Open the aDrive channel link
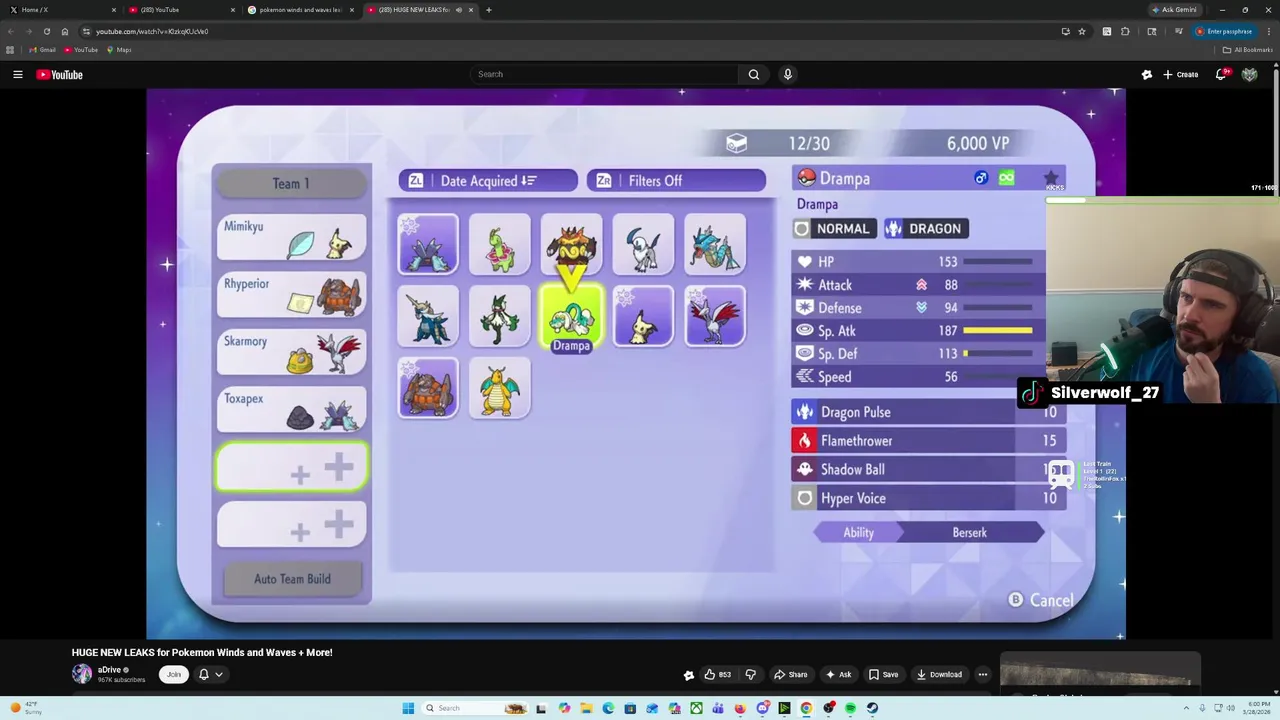This screenshot has width=1280, height=720. [109, 670]
